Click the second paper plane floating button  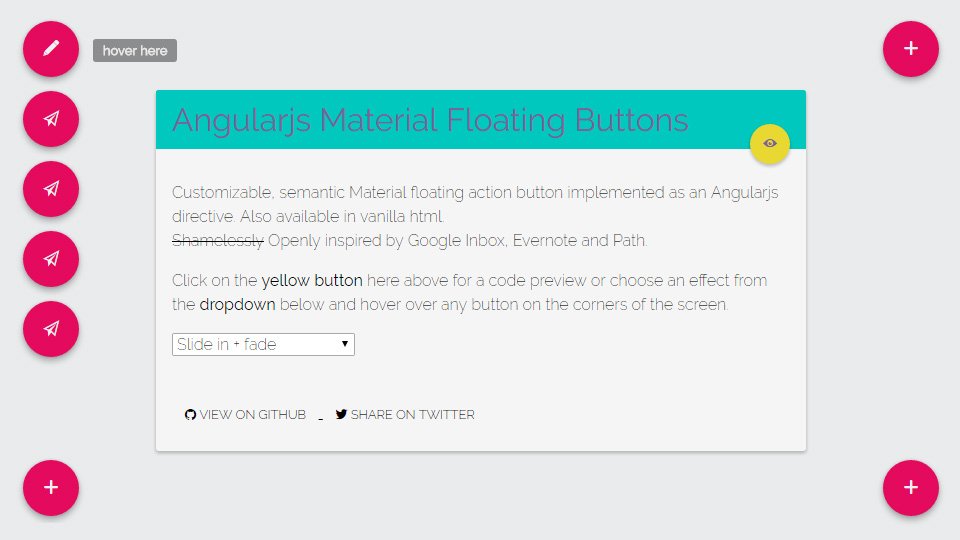51,189
